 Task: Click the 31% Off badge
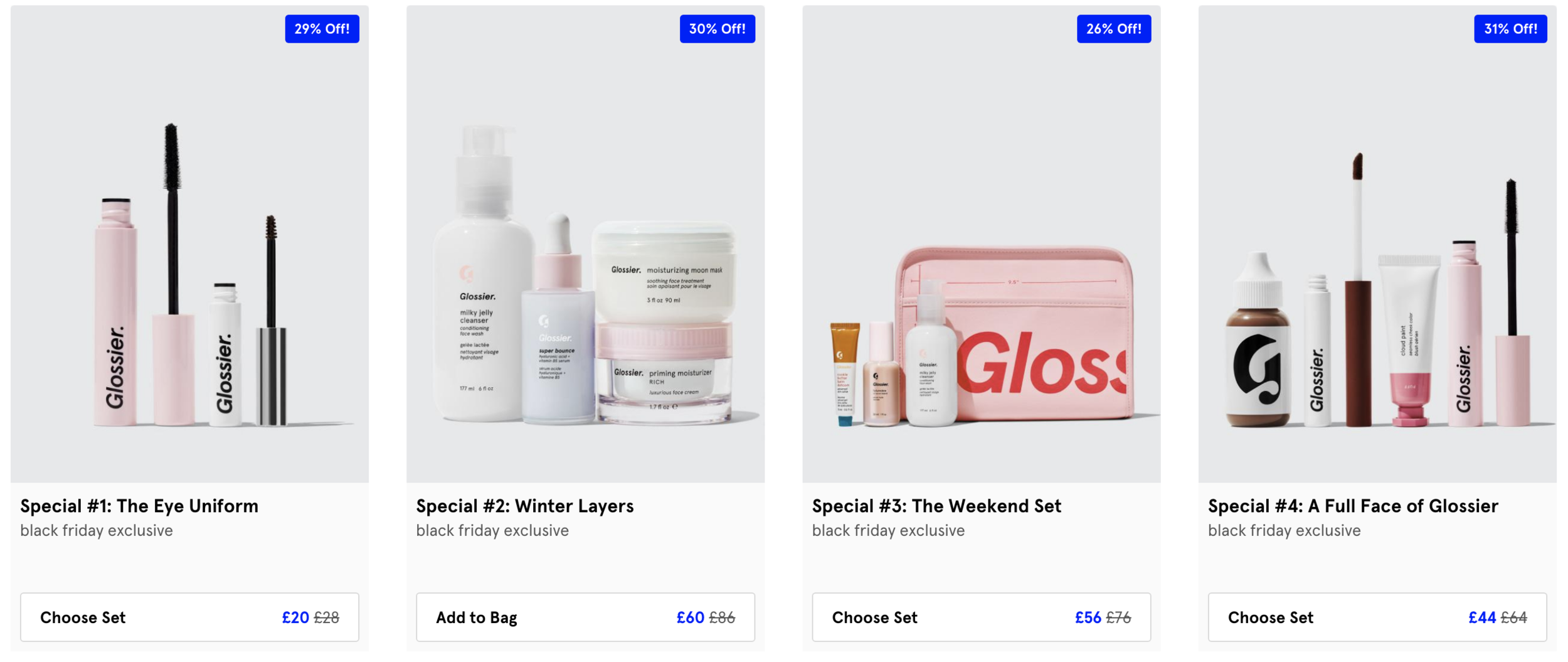pos(1510,29)
